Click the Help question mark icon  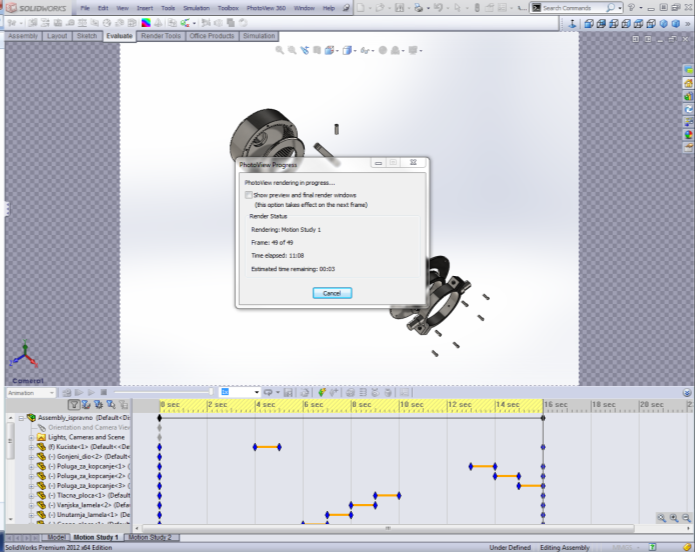pos(631,8)
